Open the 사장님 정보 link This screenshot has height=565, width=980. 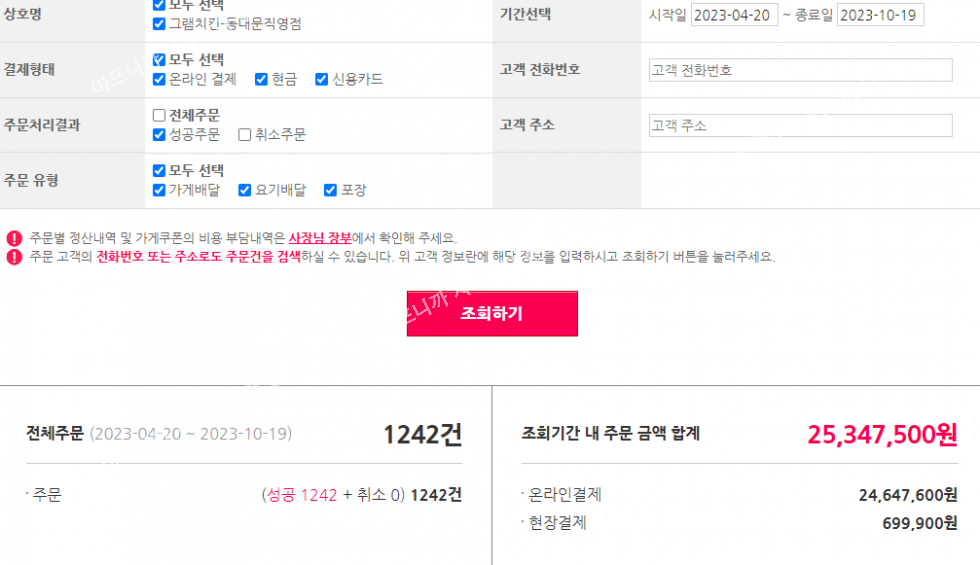pyautogui.click(x=320, y=238)
